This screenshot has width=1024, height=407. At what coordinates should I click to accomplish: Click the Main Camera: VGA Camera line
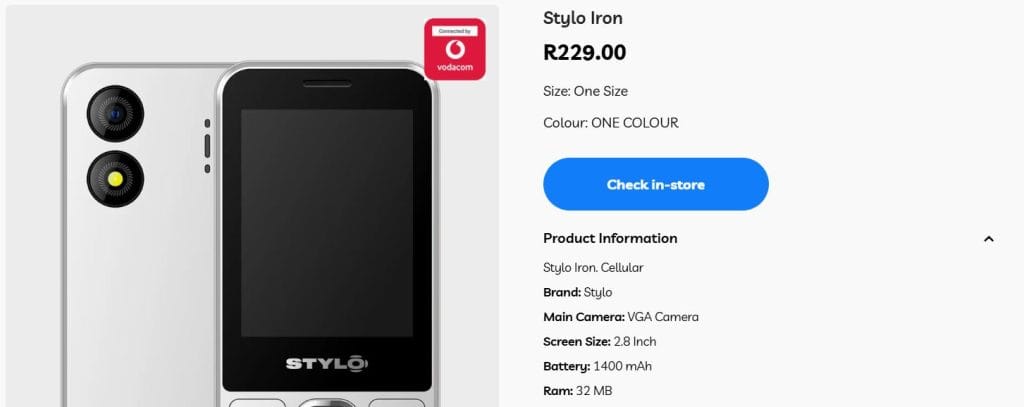(620, 317)
